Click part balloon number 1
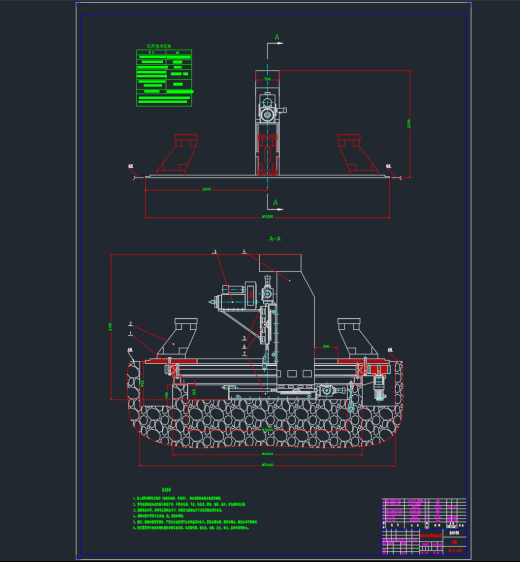Image resolution: width=520 pixels, height=562 pixels. pos(130,333)
